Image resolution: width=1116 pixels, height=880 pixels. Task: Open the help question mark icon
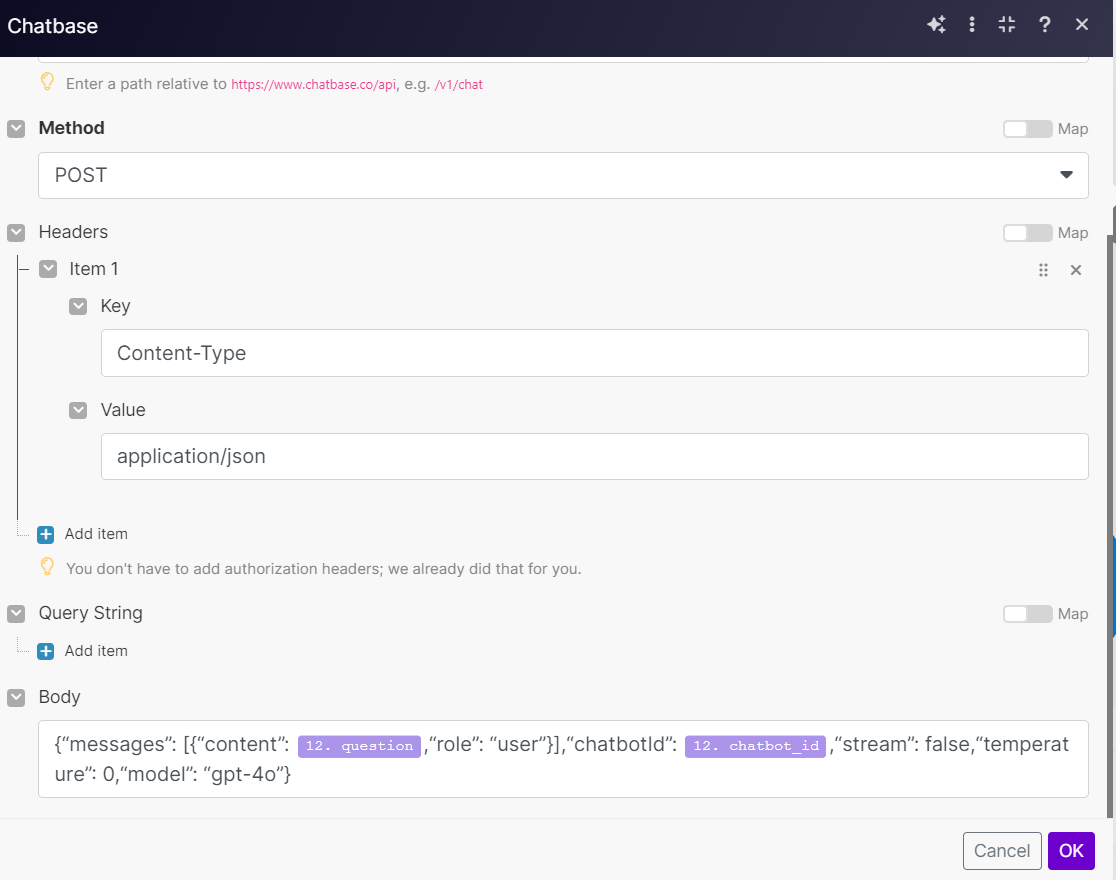1045,25
